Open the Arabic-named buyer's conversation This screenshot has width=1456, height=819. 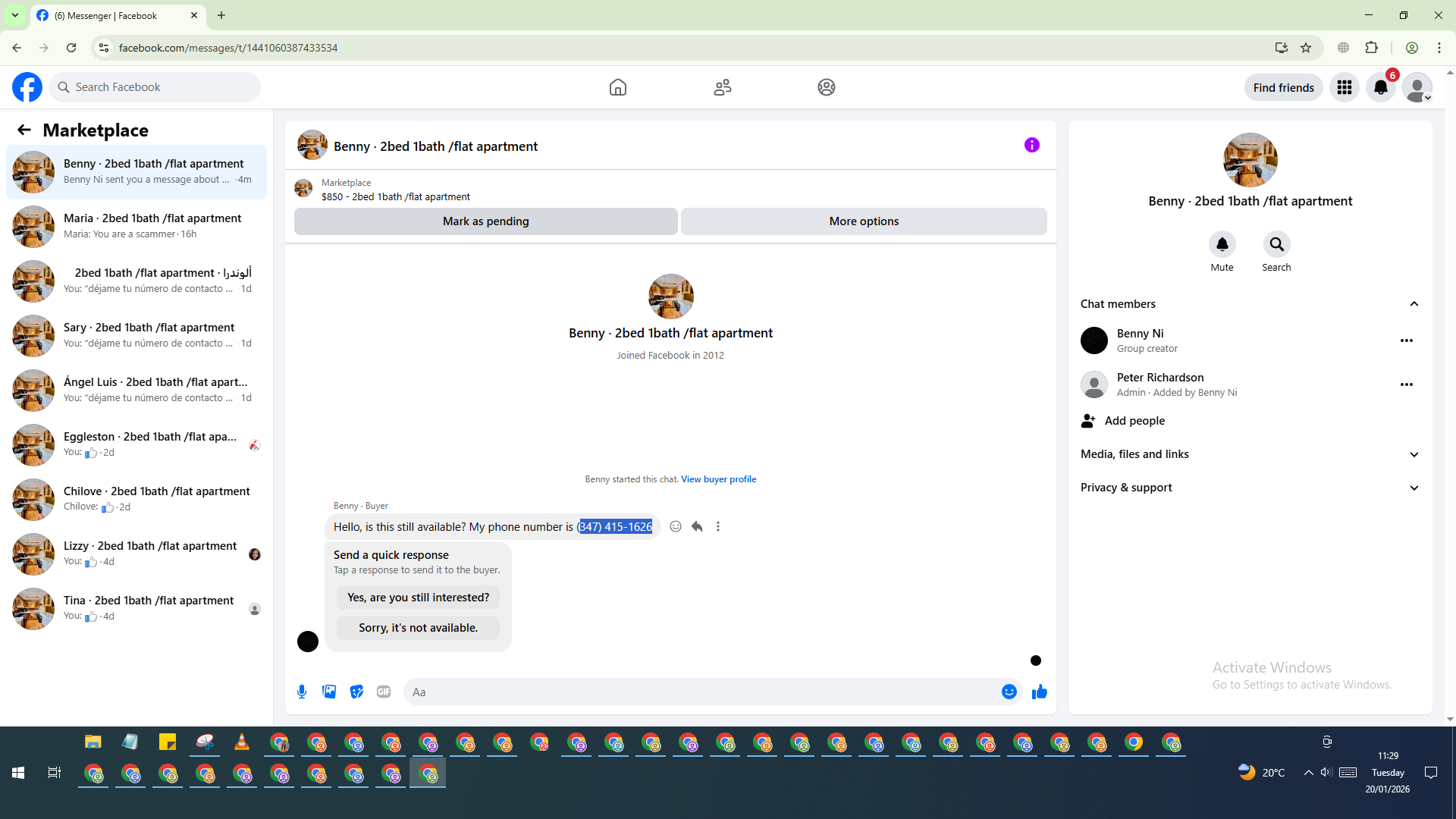coord(136,281)
